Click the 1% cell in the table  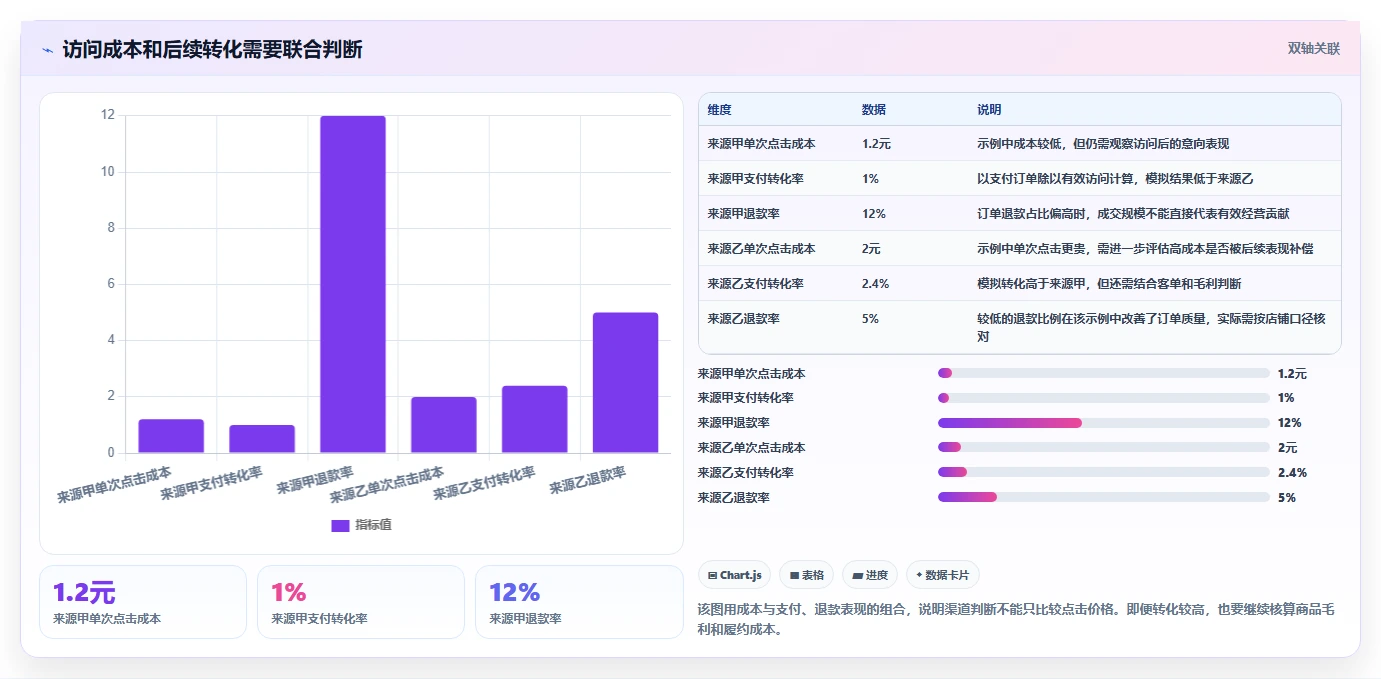[870, 179]
